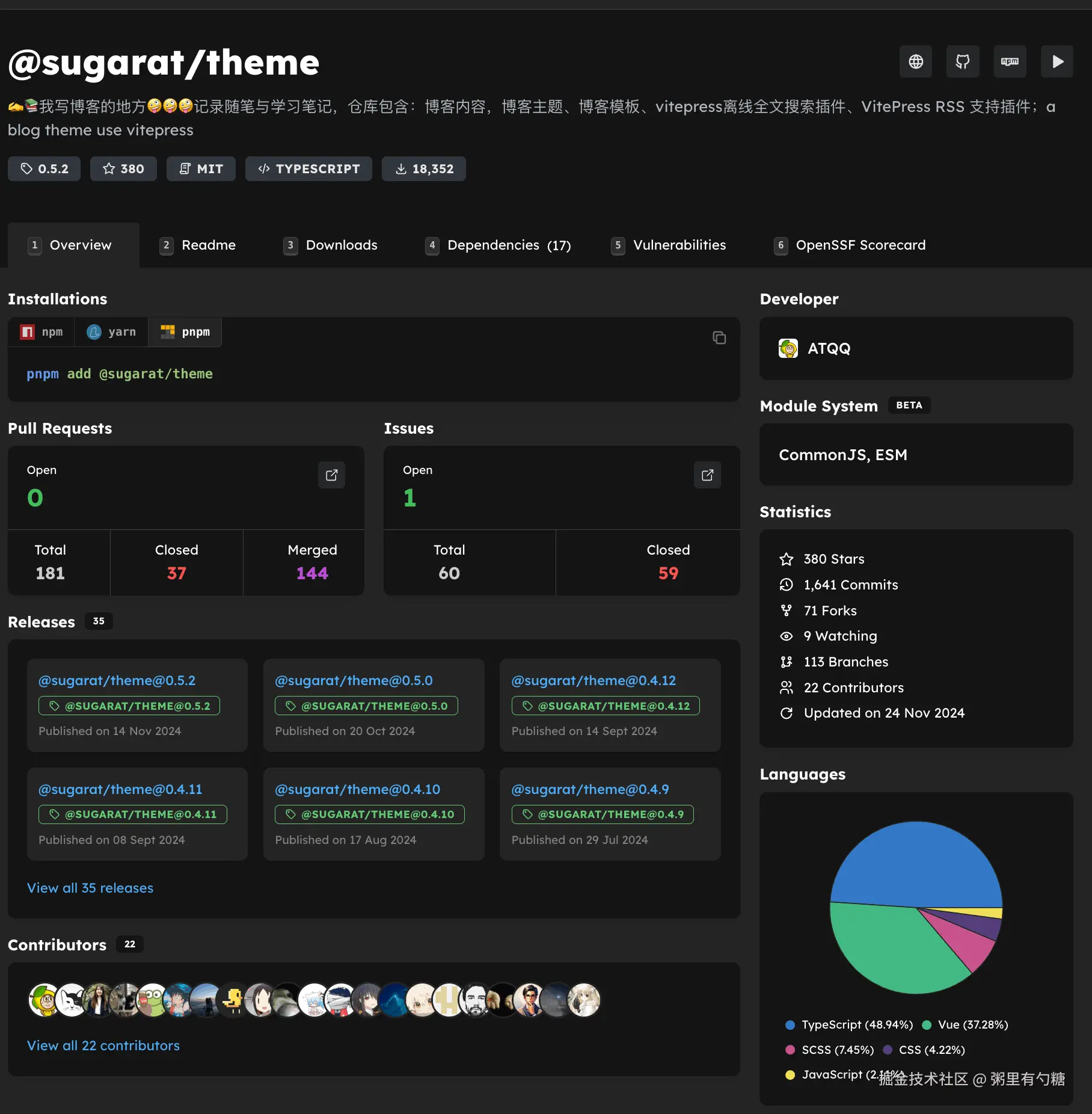The image size is (1092, 1114).
Task: Click the version 0.5.2 tag badge
Action: tap(44, 169)
